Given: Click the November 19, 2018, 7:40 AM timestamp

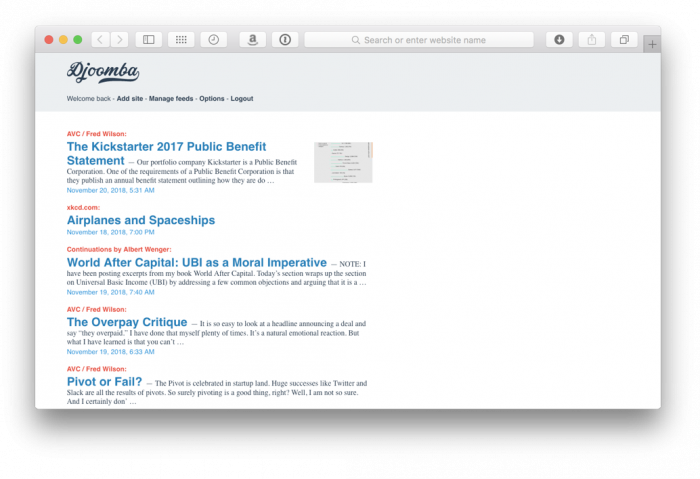Looking at the screenshot, I should click(x=111, y=292).
